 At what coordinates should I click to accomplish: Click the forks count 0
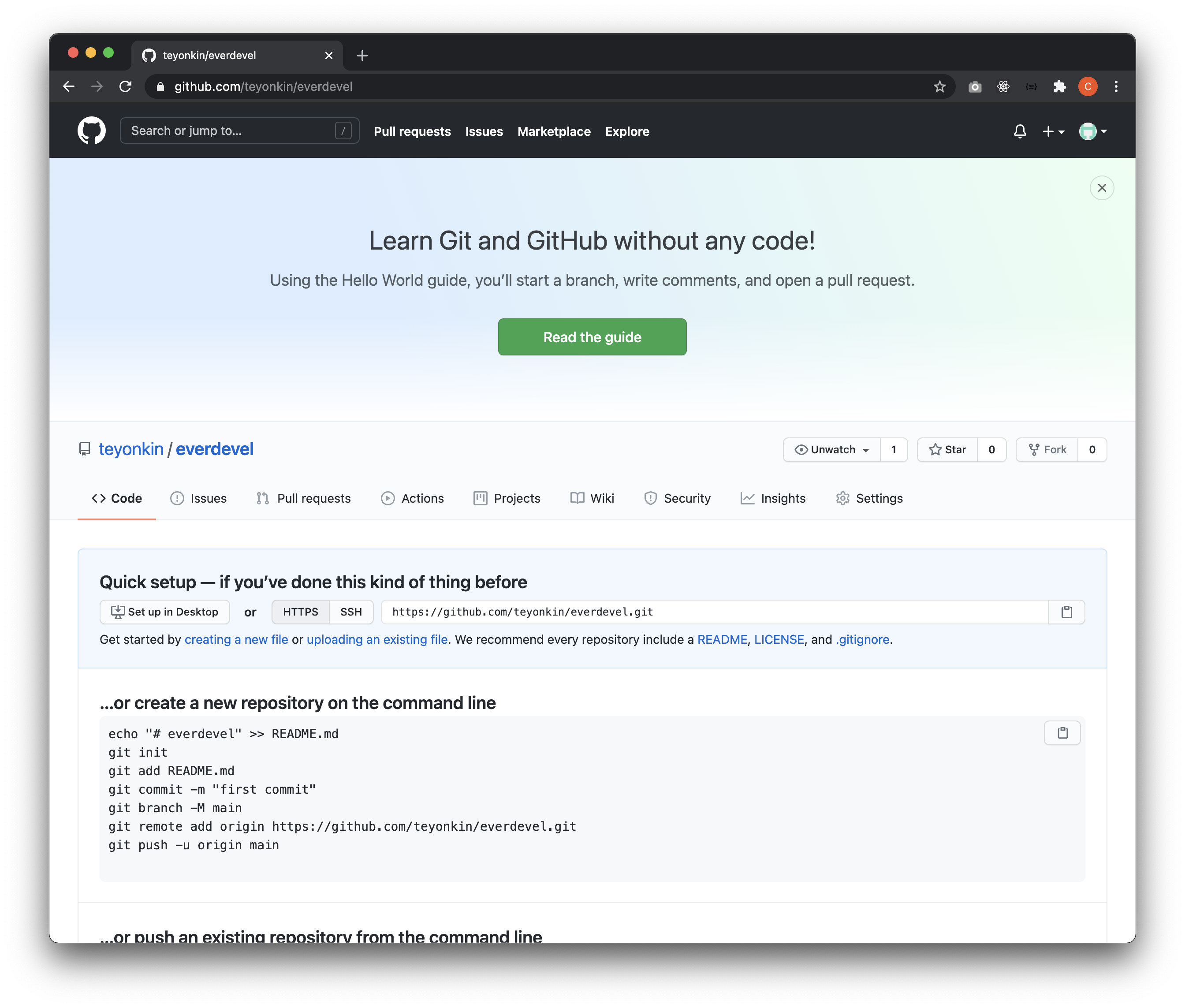click(x=1092, y=450)
